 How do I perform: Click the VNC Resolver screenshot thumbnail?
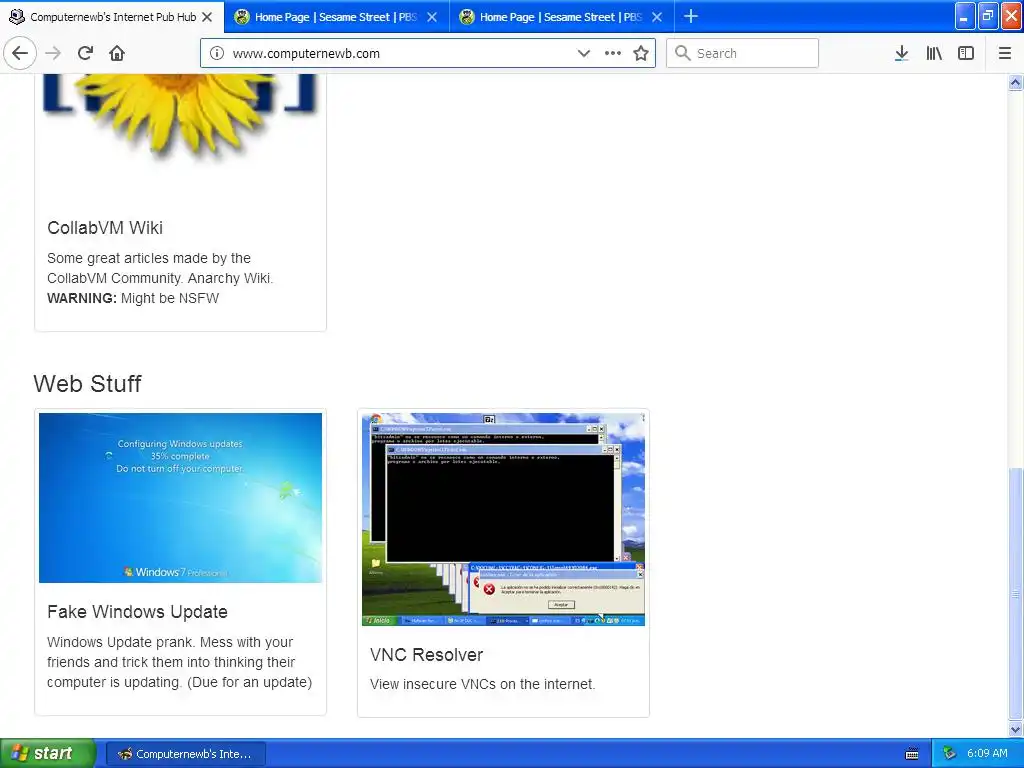[x=504, y=519]
